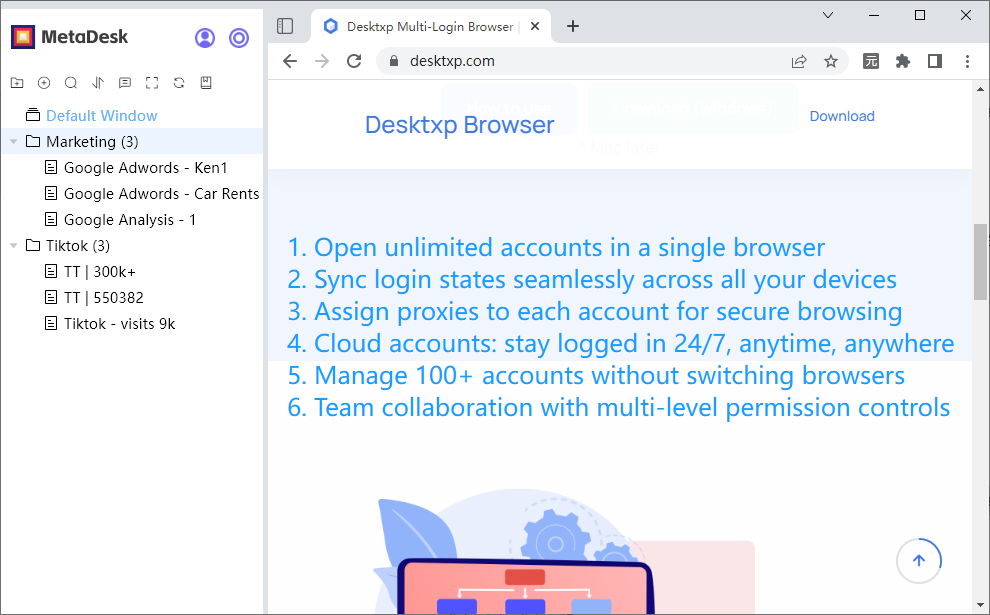Screen dimensions: 990x615
Task: Click the flowchart monitor illustration
Action: (525, 586)
